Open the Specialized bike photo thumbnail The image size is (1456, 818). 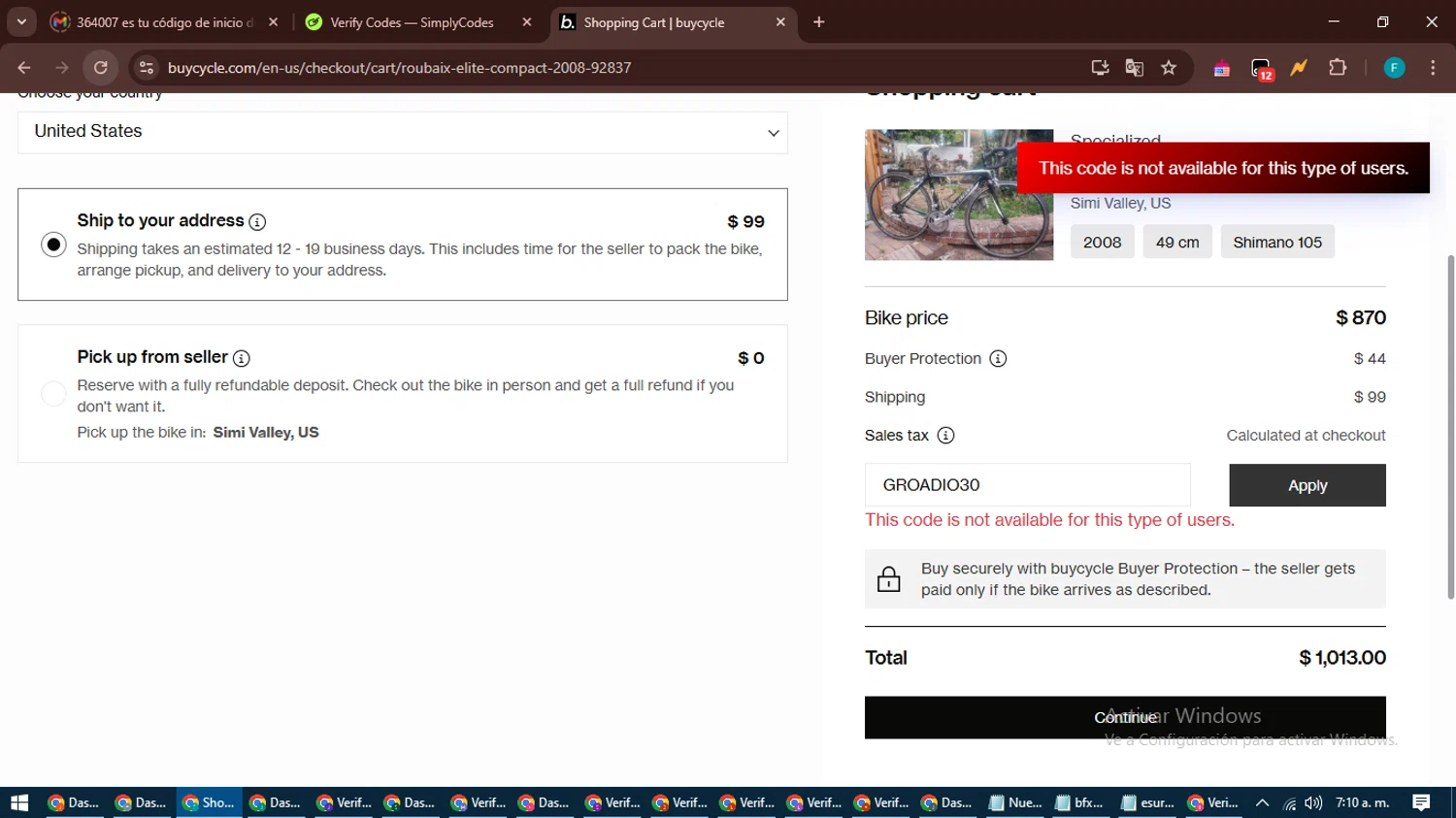pyautogui.click(x=959, y=194)
